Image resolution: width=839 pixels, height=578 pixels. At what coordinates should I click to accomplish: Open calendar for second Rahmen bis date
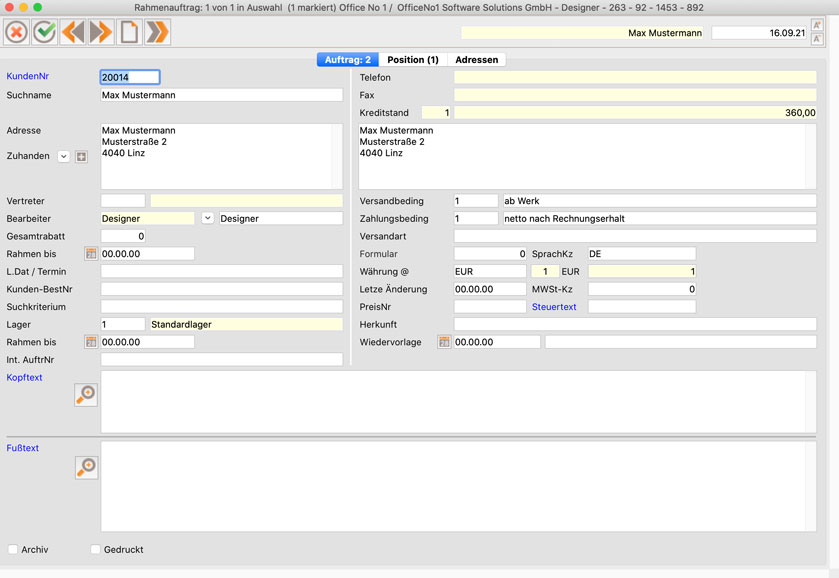(91, 342)
